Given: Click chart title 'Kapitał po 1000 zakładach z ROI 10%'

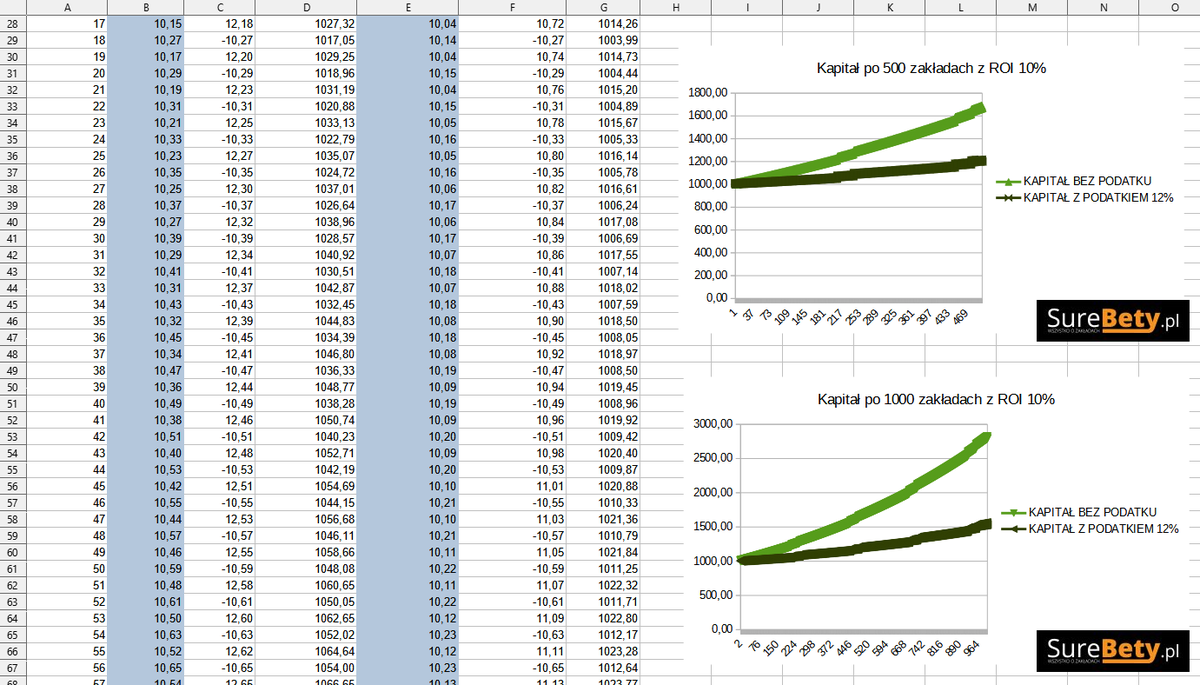Looking at the screenshot, I should click(x=936, y=399).
